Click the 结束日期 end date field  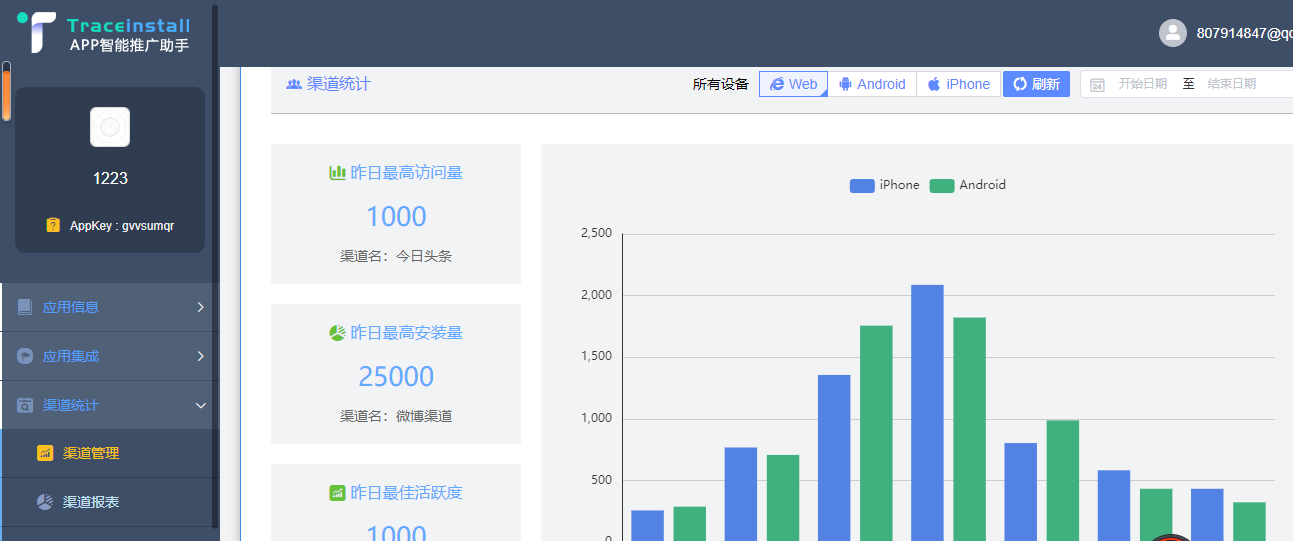pos(1231,84)
